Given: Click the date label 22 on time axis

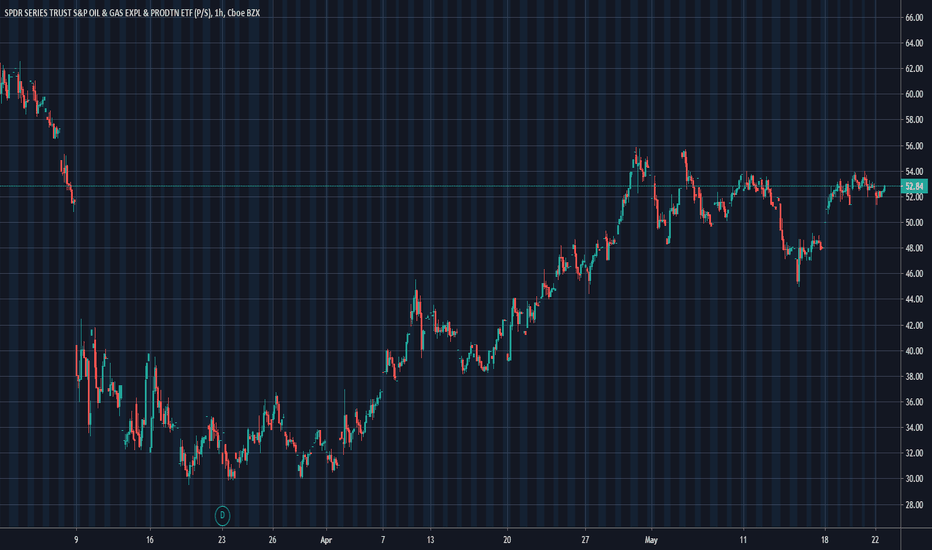Looking at the screenshot, I should [876, 540].
